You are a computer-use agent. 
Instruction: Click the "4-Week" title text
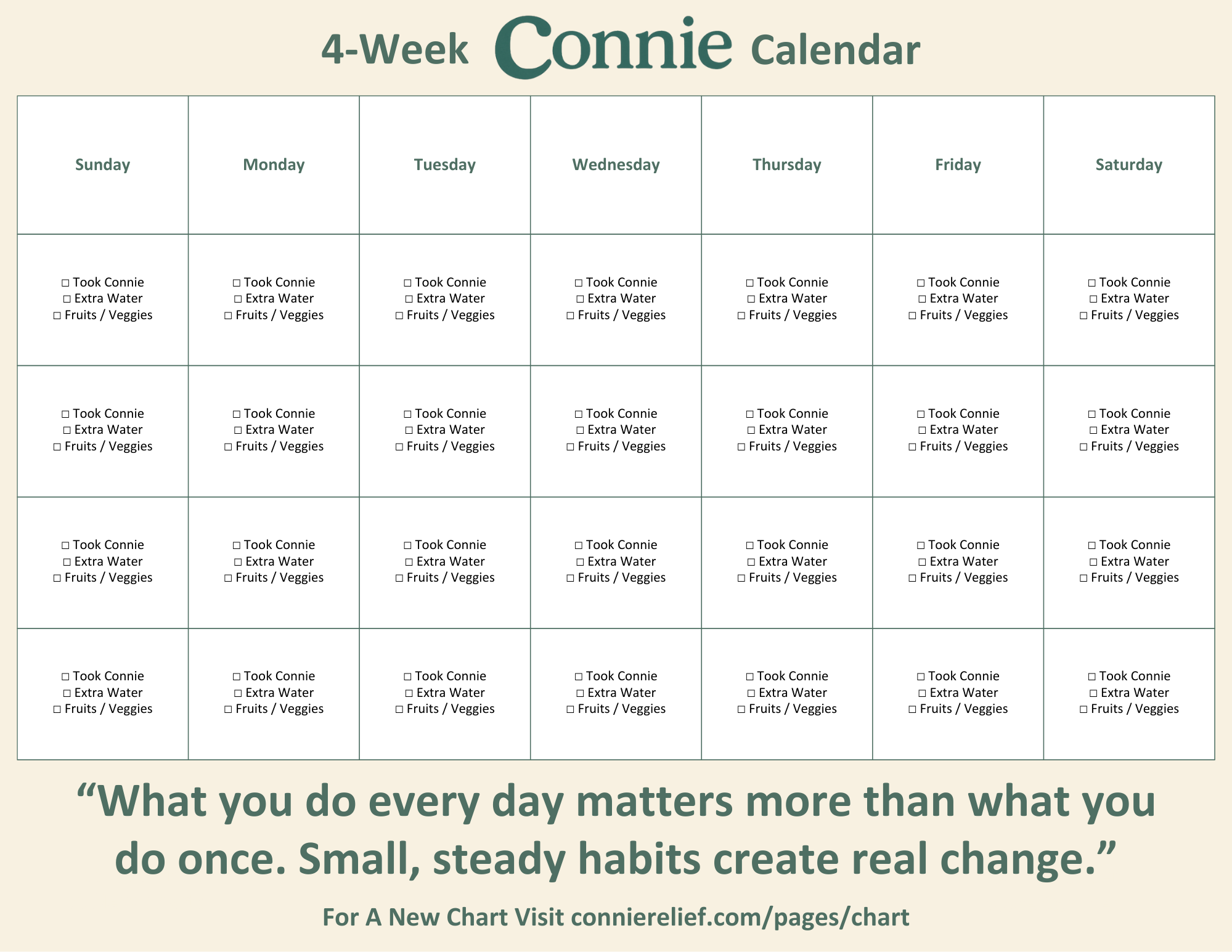pos(394,49)
